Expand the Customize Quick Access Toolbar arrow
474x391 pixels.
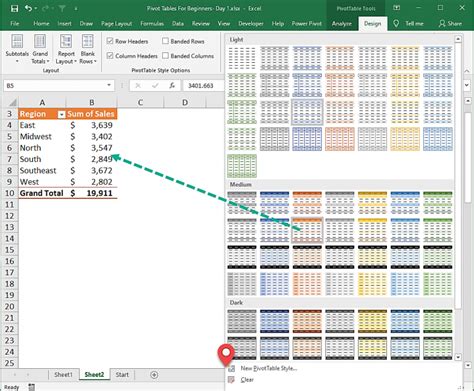(x=76, y=9)
